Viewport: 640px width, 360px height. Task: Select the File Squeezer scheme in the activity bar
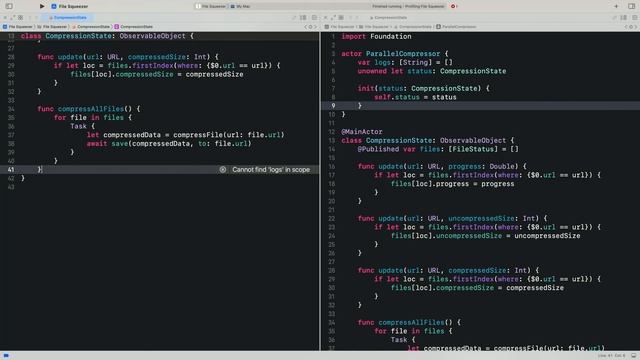(x=211, y=7)
